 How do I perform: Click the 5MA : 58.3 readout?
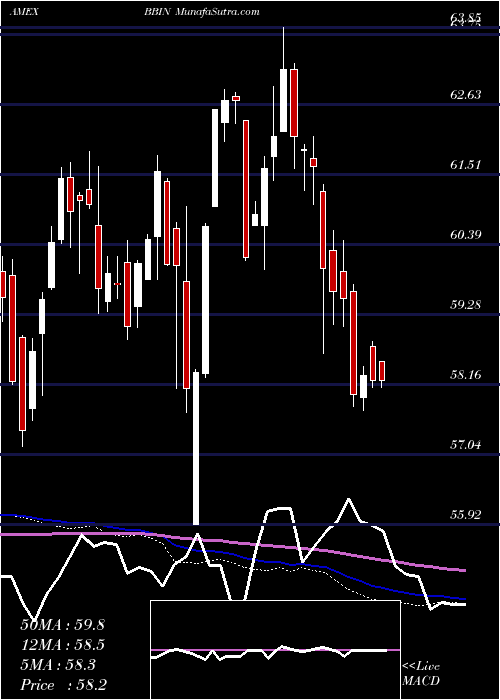point(58,665)
